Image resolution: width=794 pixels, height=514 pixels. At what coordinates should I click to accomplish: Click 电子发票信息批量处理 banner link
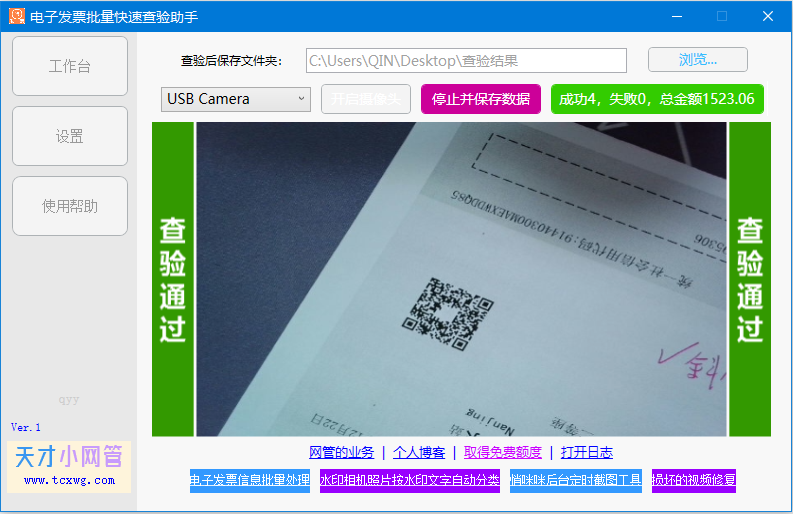pos(250,480)
